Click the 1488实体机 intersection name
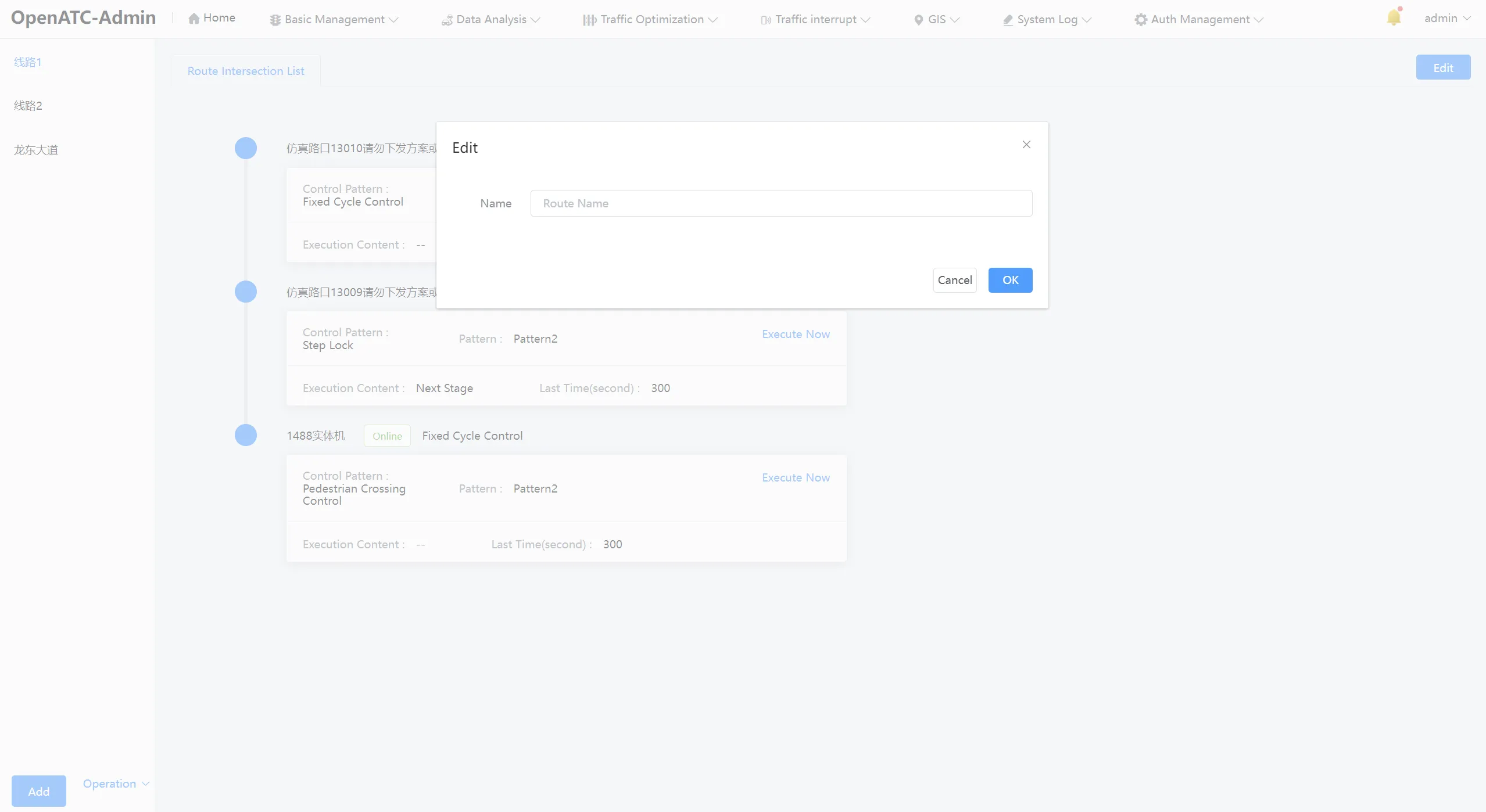 pos(316,436)
